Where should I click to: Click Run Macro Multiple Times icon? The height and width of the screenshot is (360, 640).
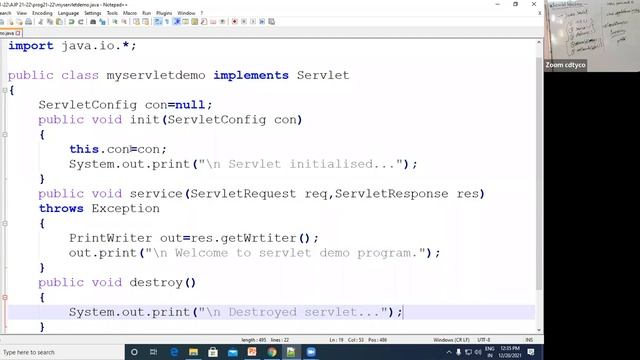pos(262,22)
